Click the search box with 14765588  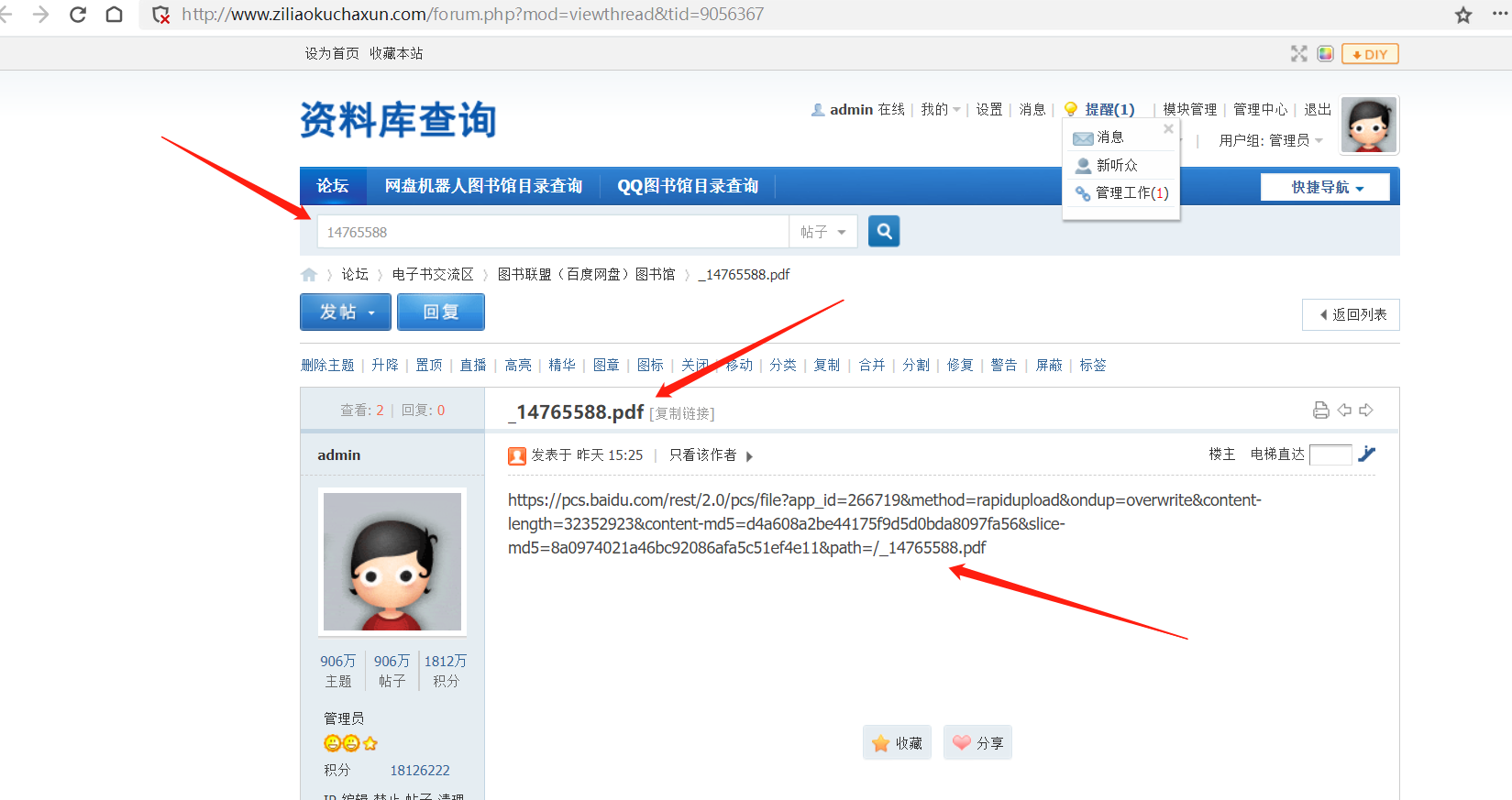[553, 232]
